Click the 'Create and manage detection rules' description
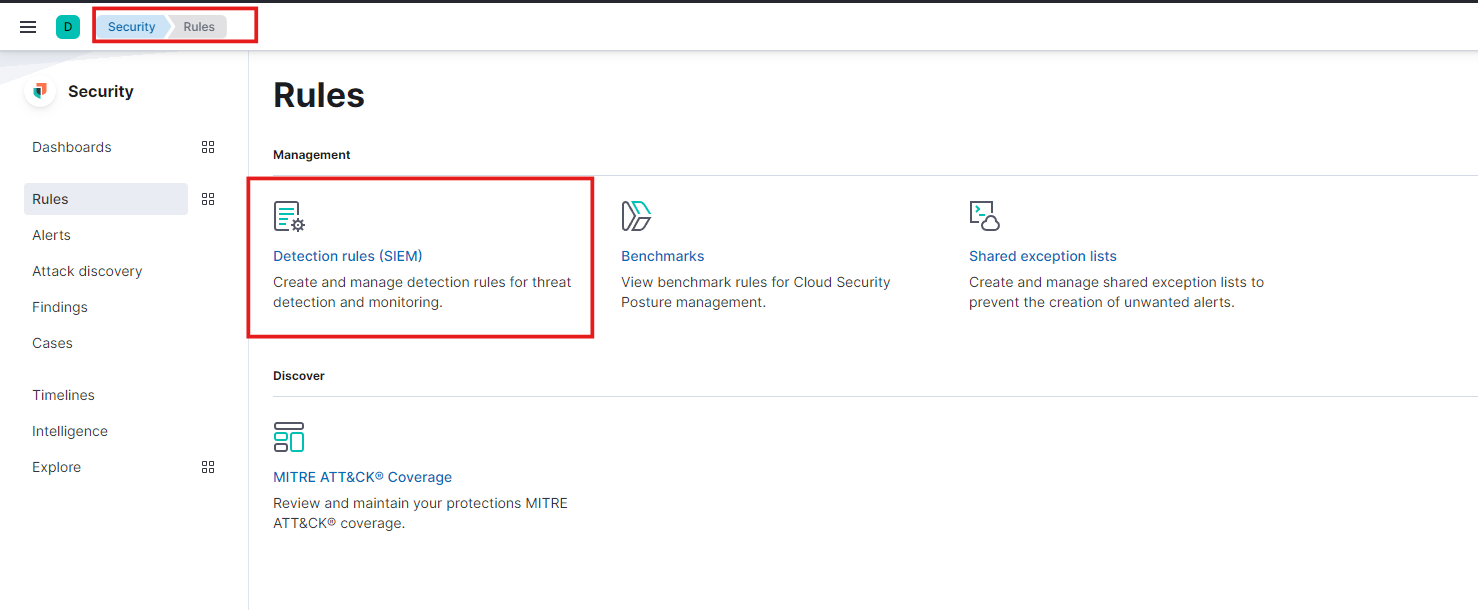The width and height of the screenshot is (1478, 610). coord(422,292)
